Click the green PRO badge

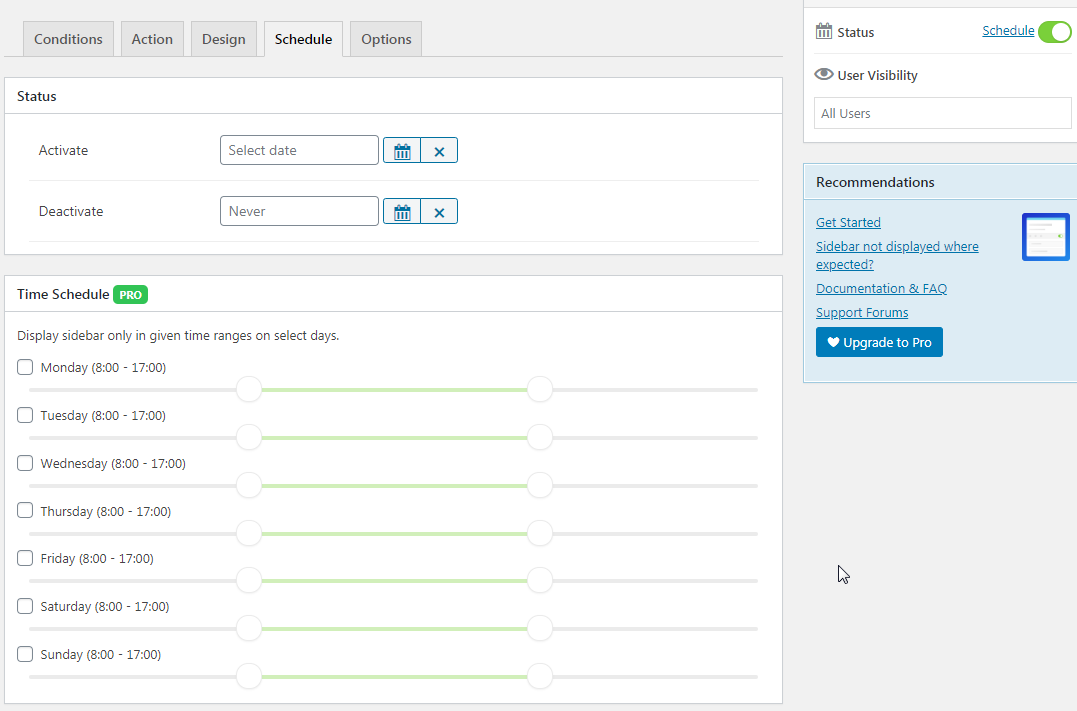131,295
